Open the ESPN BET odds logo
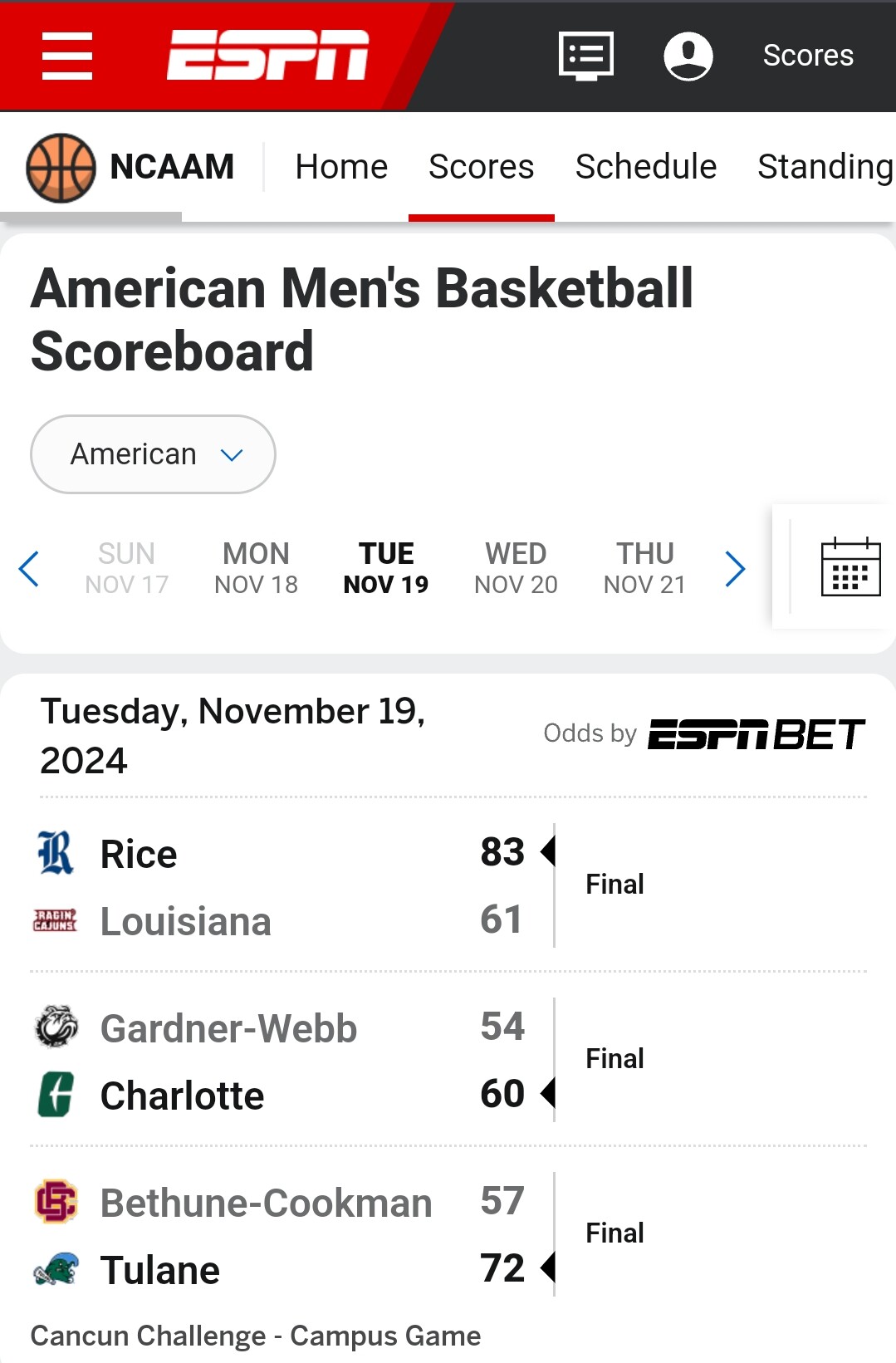The image size is (896, 1363). pos(756,734)
